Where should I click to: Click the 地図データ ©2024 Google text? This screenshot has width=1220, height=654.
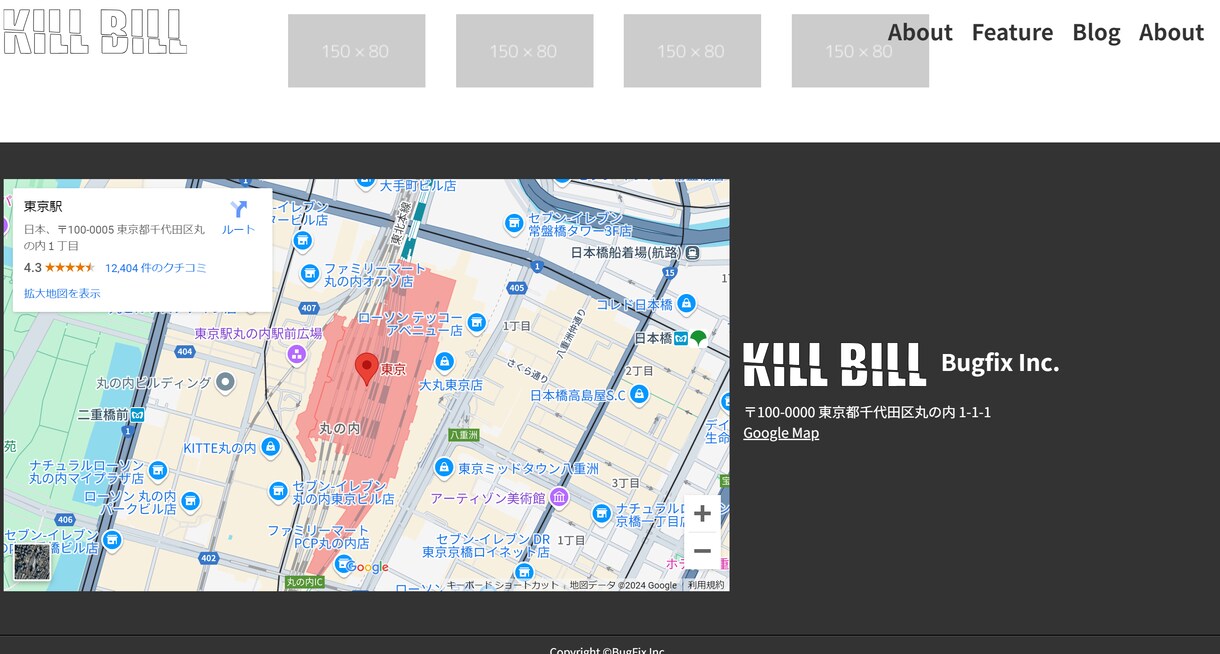pyautogui.click(x=623, y=585)
